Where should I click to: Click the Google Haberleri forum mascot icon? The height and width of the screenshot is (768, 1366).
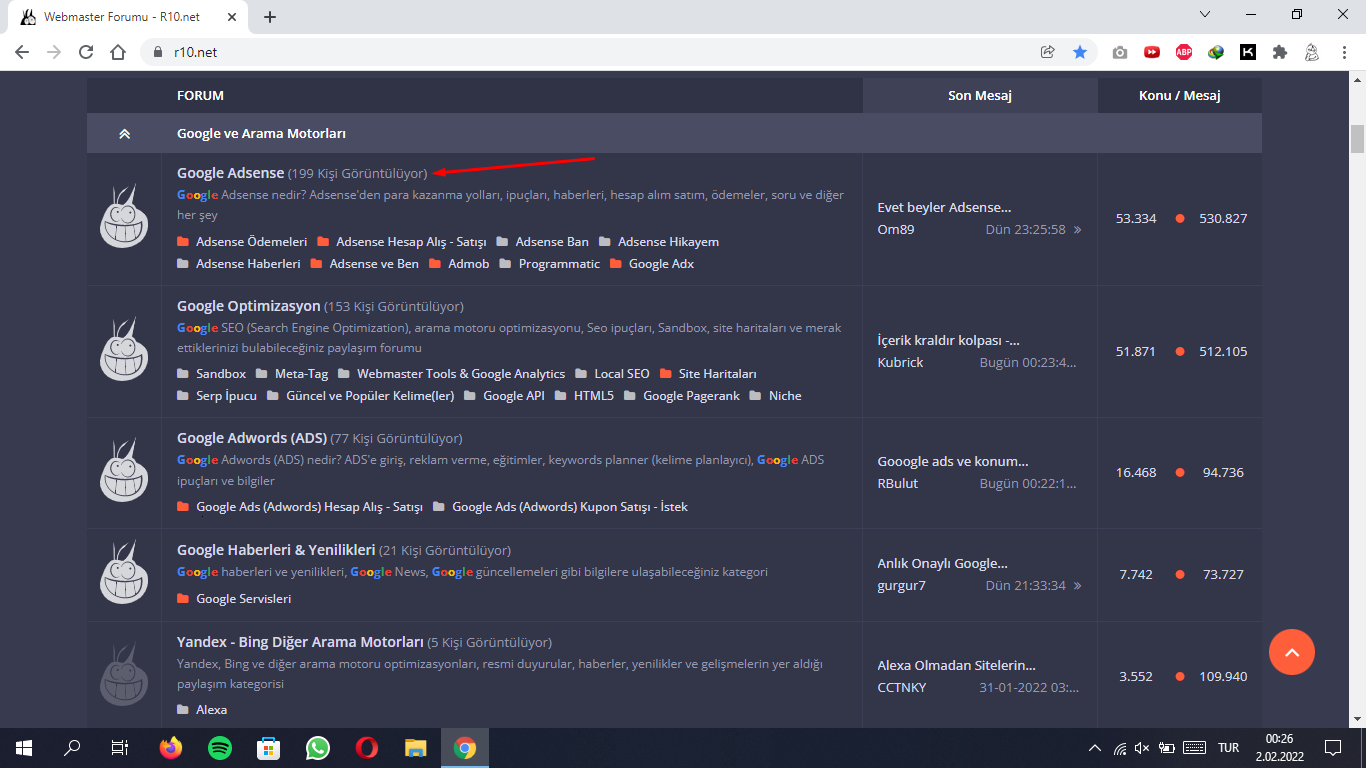click(x=124, y=573)
